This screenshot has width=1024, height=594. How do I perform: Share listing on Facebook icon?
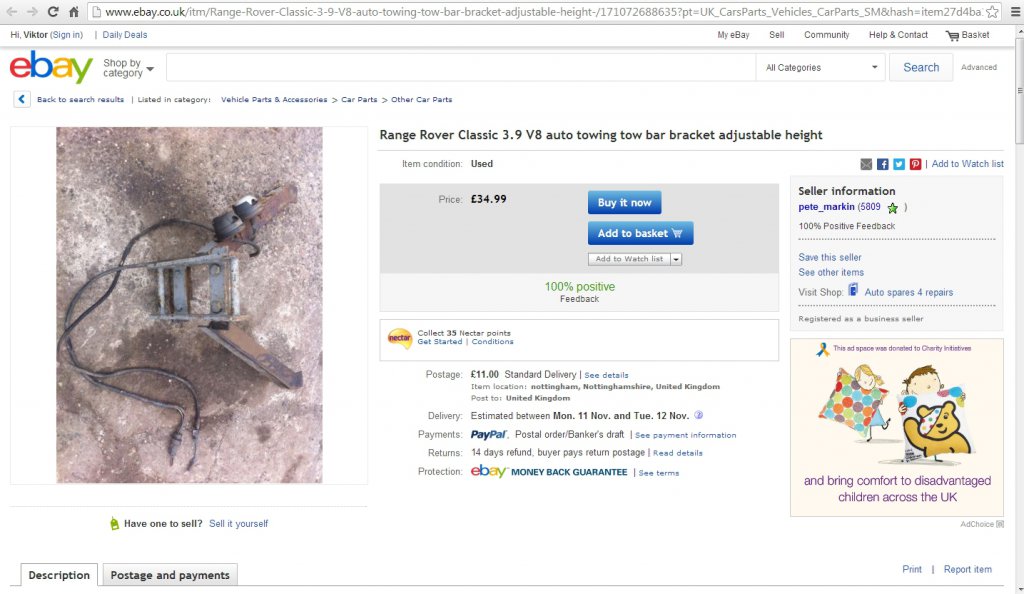882,164
